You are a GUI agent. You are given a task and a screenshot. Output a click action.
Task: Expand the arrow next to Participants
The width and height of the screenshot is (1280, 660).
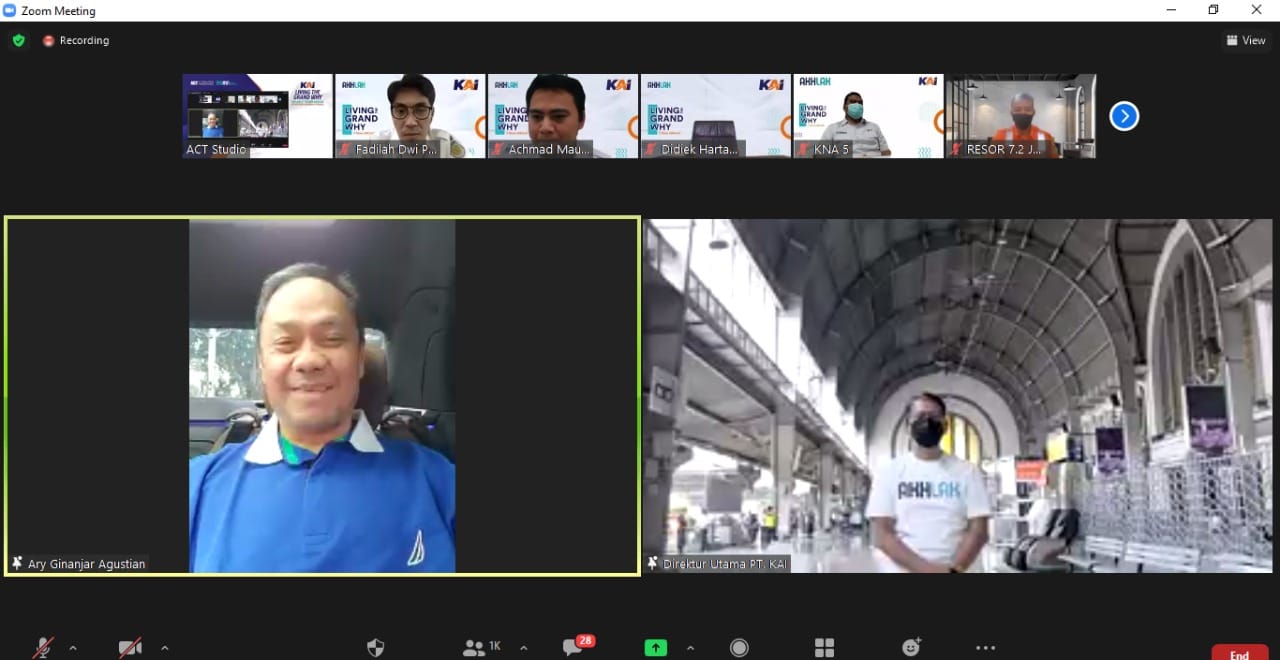[523, 648]
